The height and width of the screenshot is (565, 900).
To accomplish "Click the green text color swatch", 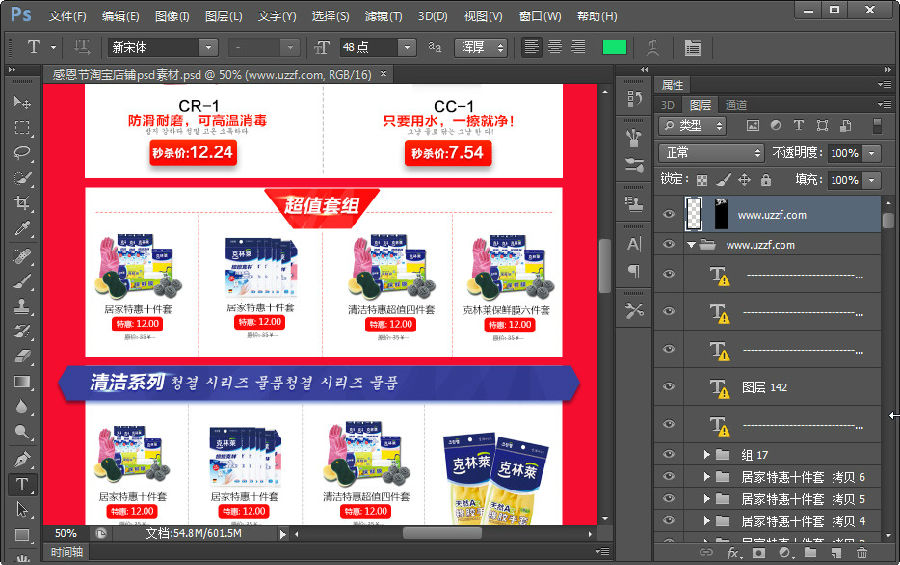I will click(613, 47).
